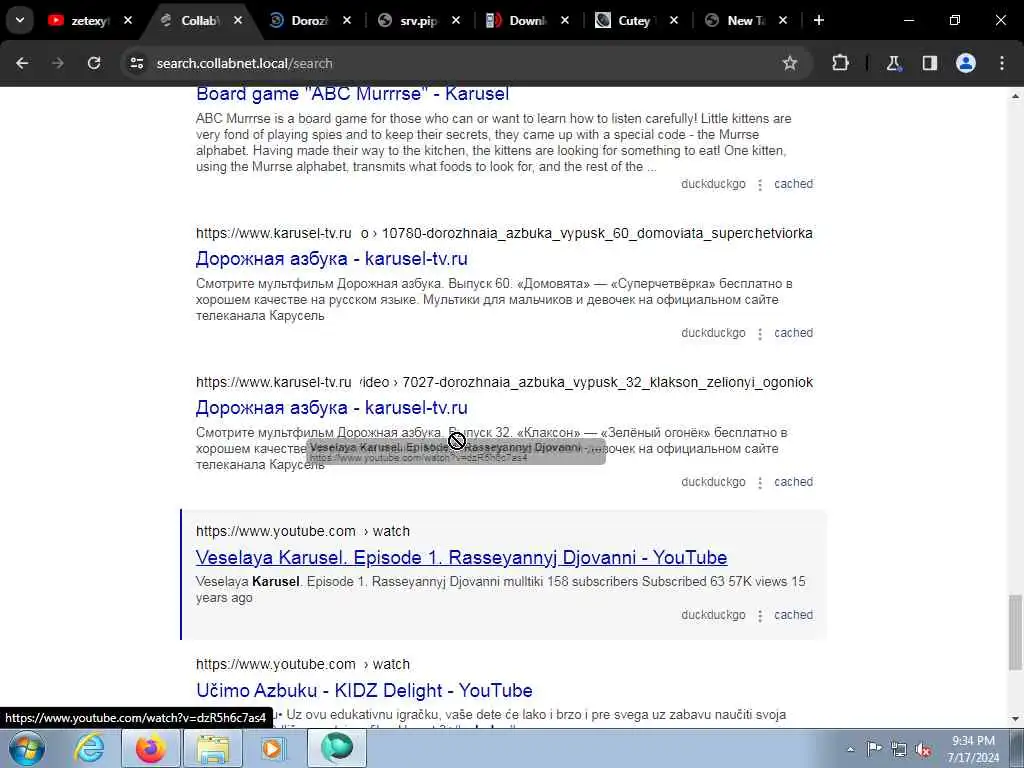Click the URL line ending in klakson_zelionyi_ogoniok
This screenshot has width=1024, height=768.
click(504, 382)
